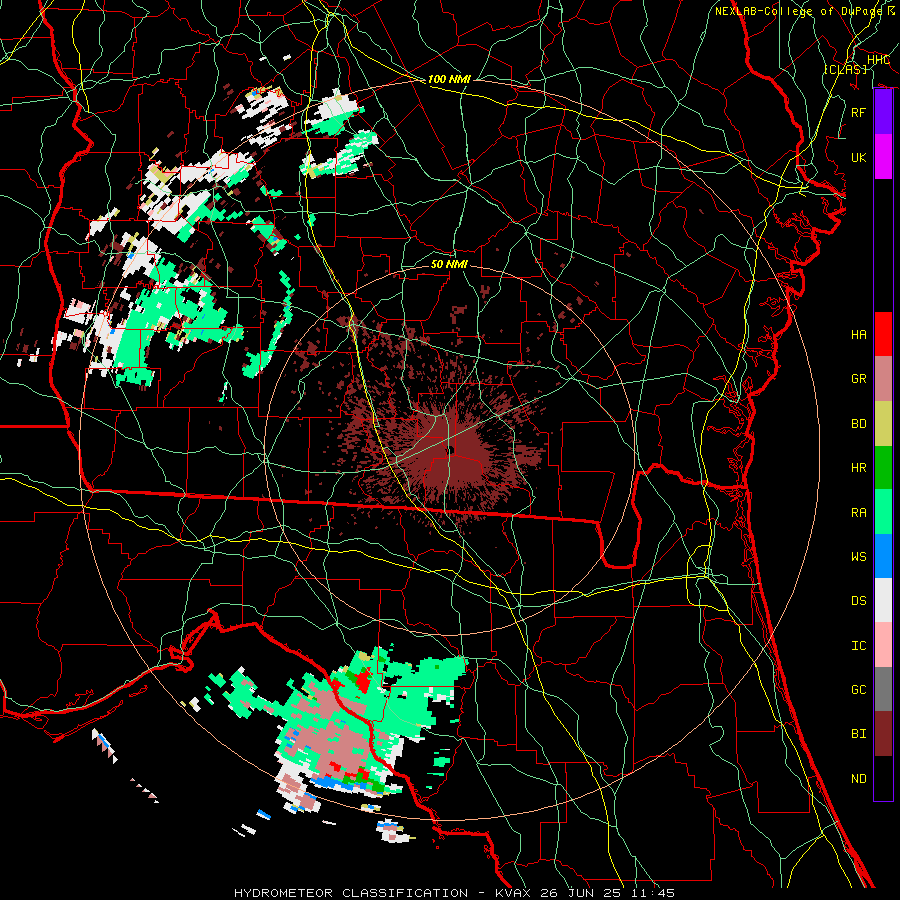Click the GR legend label
Image resolution: width=900 pixels, height=900 pixels.
[x=858, y=379]
